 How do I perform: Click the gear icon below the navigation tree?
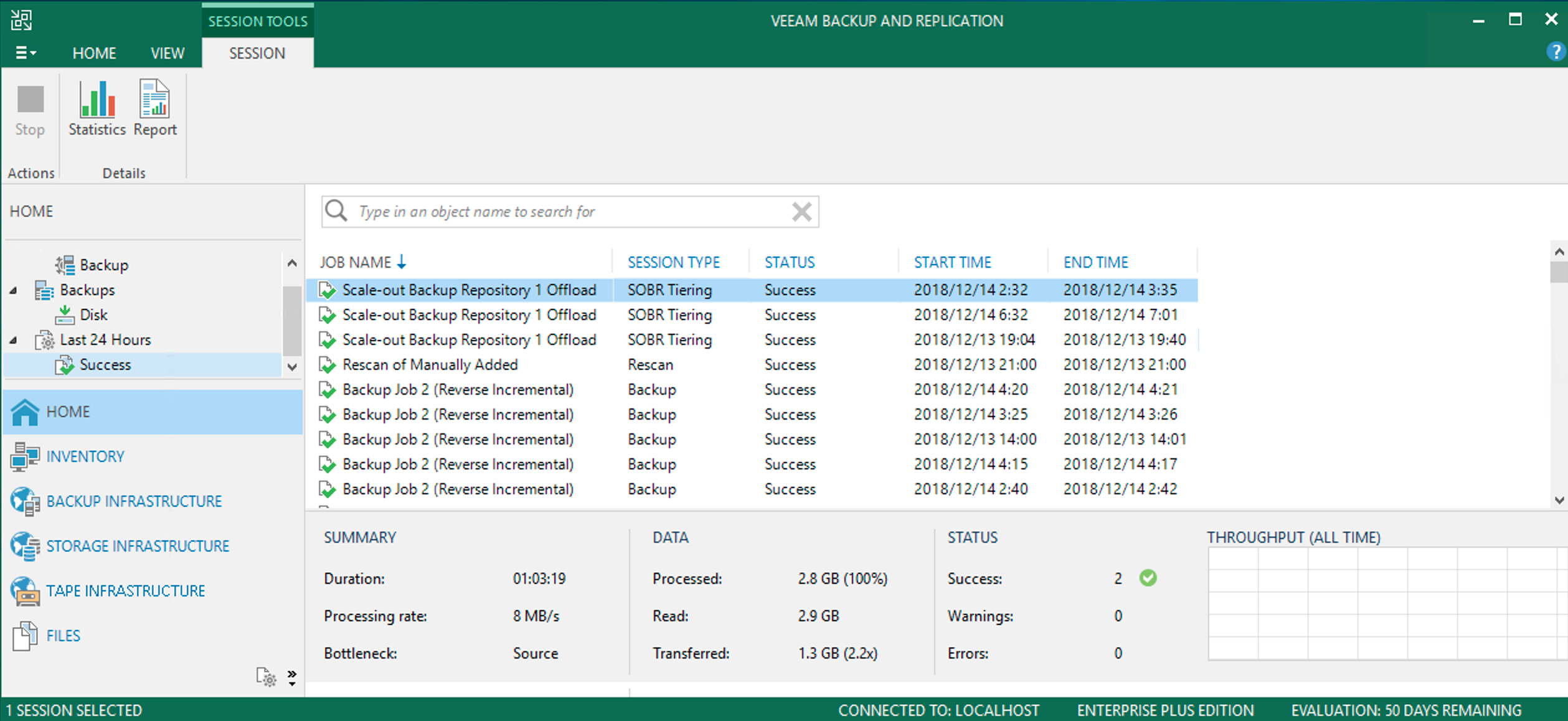(x=267, y=677)
